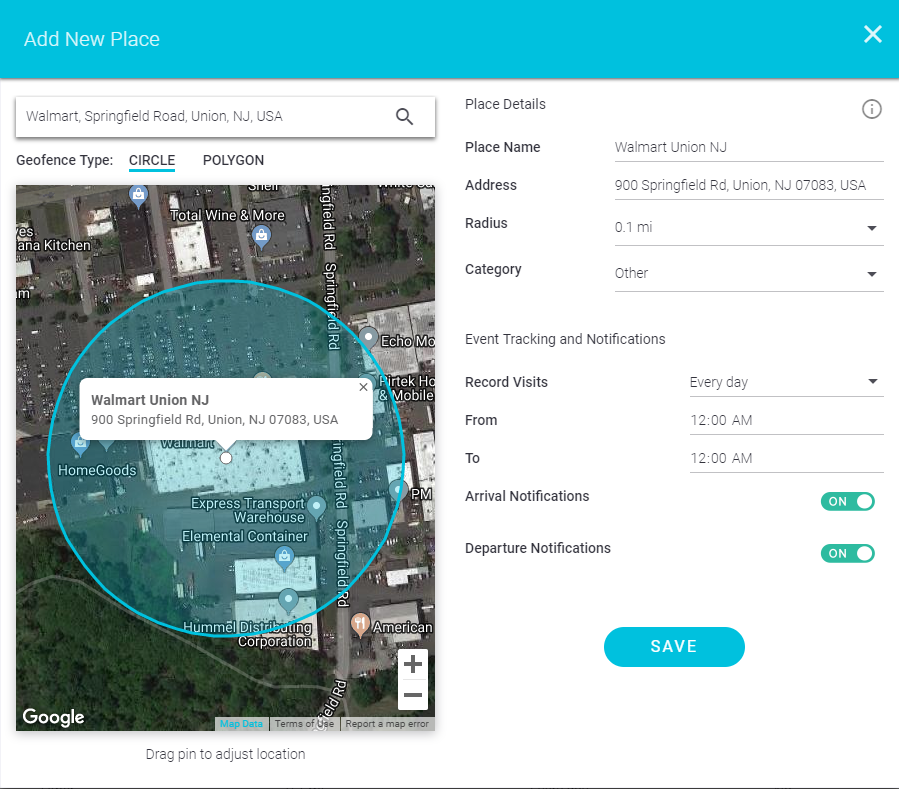Click Report a map error link
Screen dimensions: 899x789
(387, 724)
